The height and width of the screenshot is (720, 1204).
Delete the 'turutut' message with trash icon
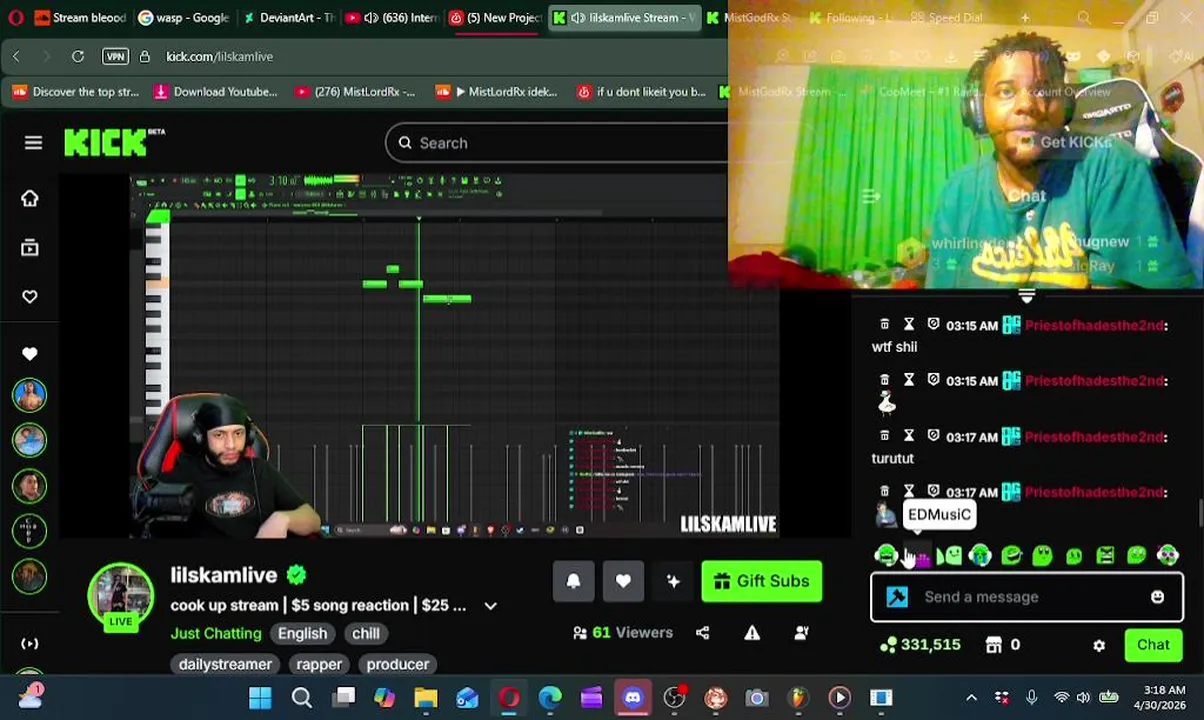tap(884, 436)
